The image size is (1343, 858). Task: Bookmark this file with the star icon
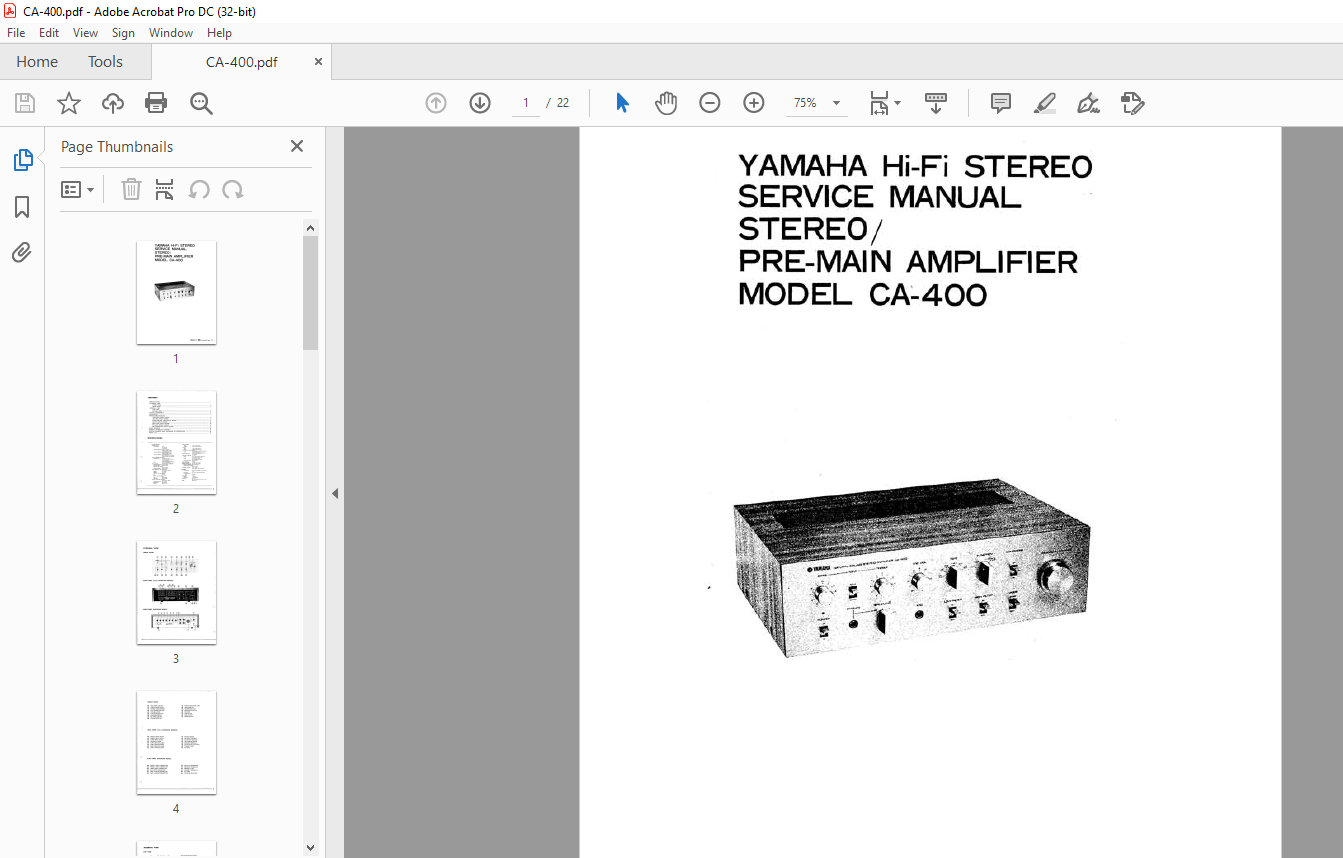[69, 103]
